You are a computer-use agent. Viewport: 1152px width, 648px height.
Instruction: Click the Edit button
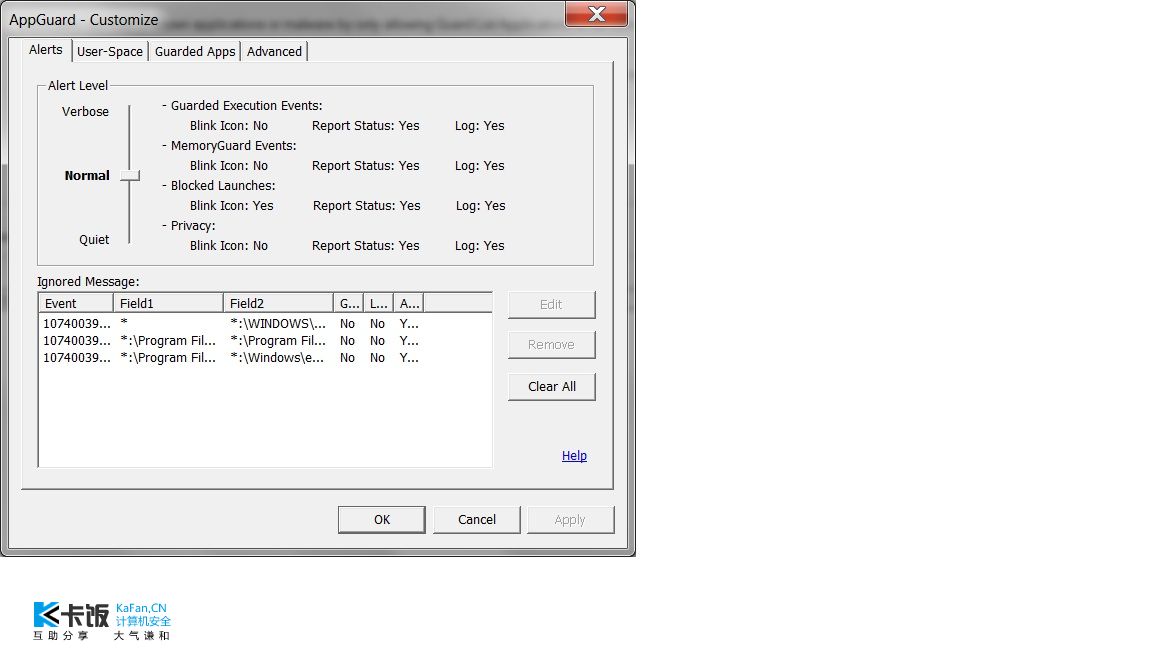tap(551, 305)
